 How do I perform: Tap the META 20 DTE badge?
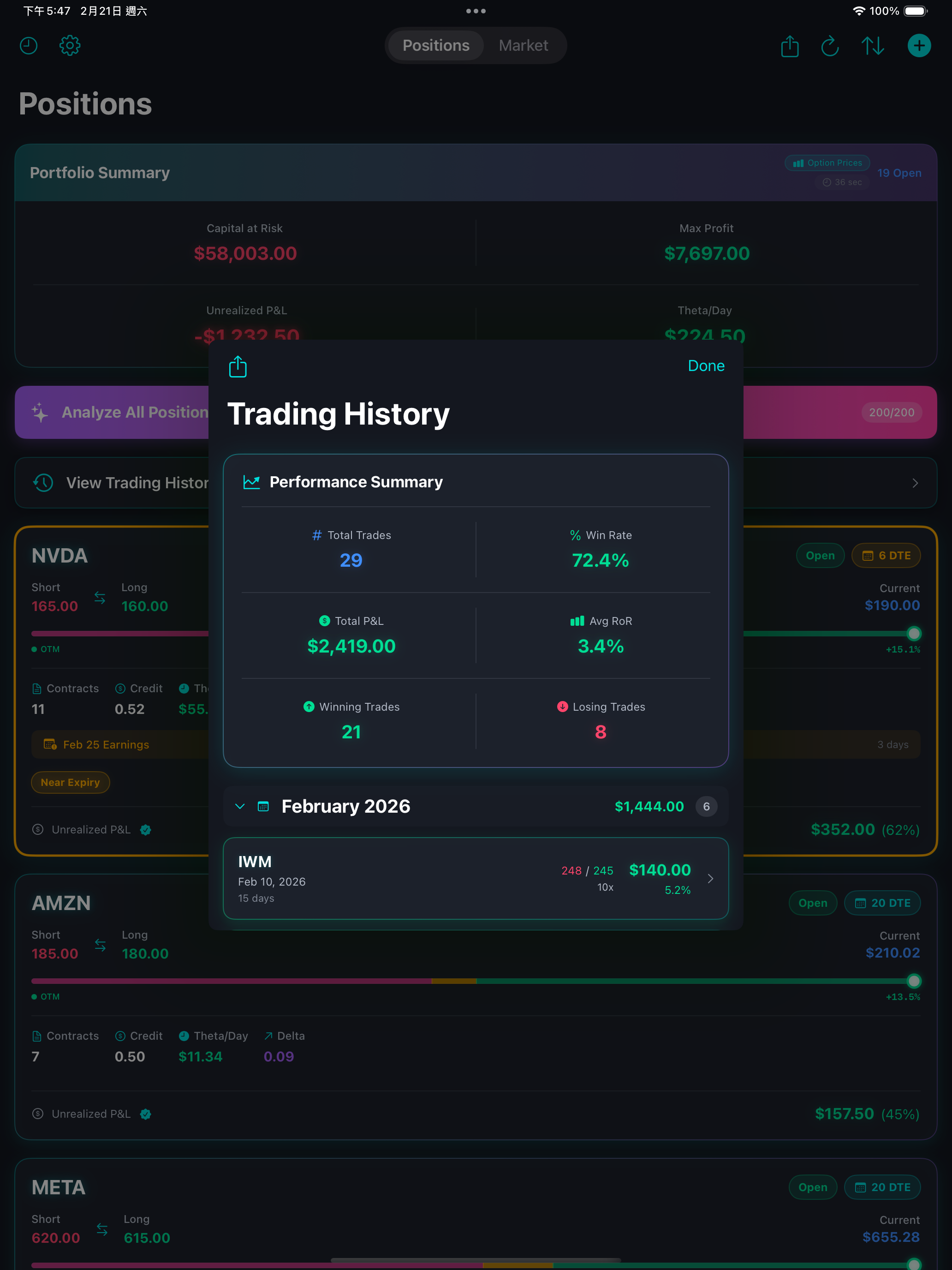[x=882, y=1187]
